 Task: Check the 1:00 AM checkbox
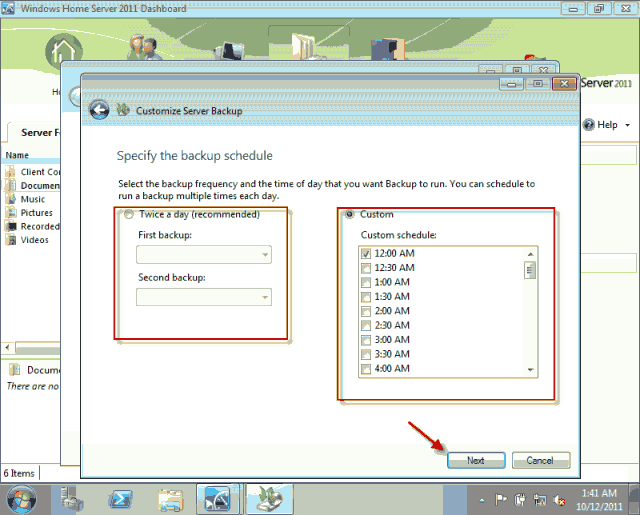[366, 282]
